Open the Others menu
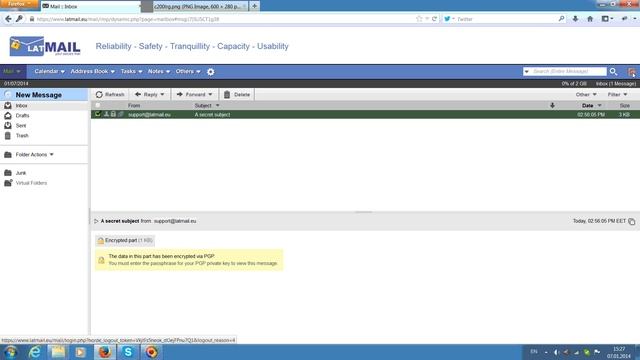The image size is (640, 360). click(x=188, y=71)
